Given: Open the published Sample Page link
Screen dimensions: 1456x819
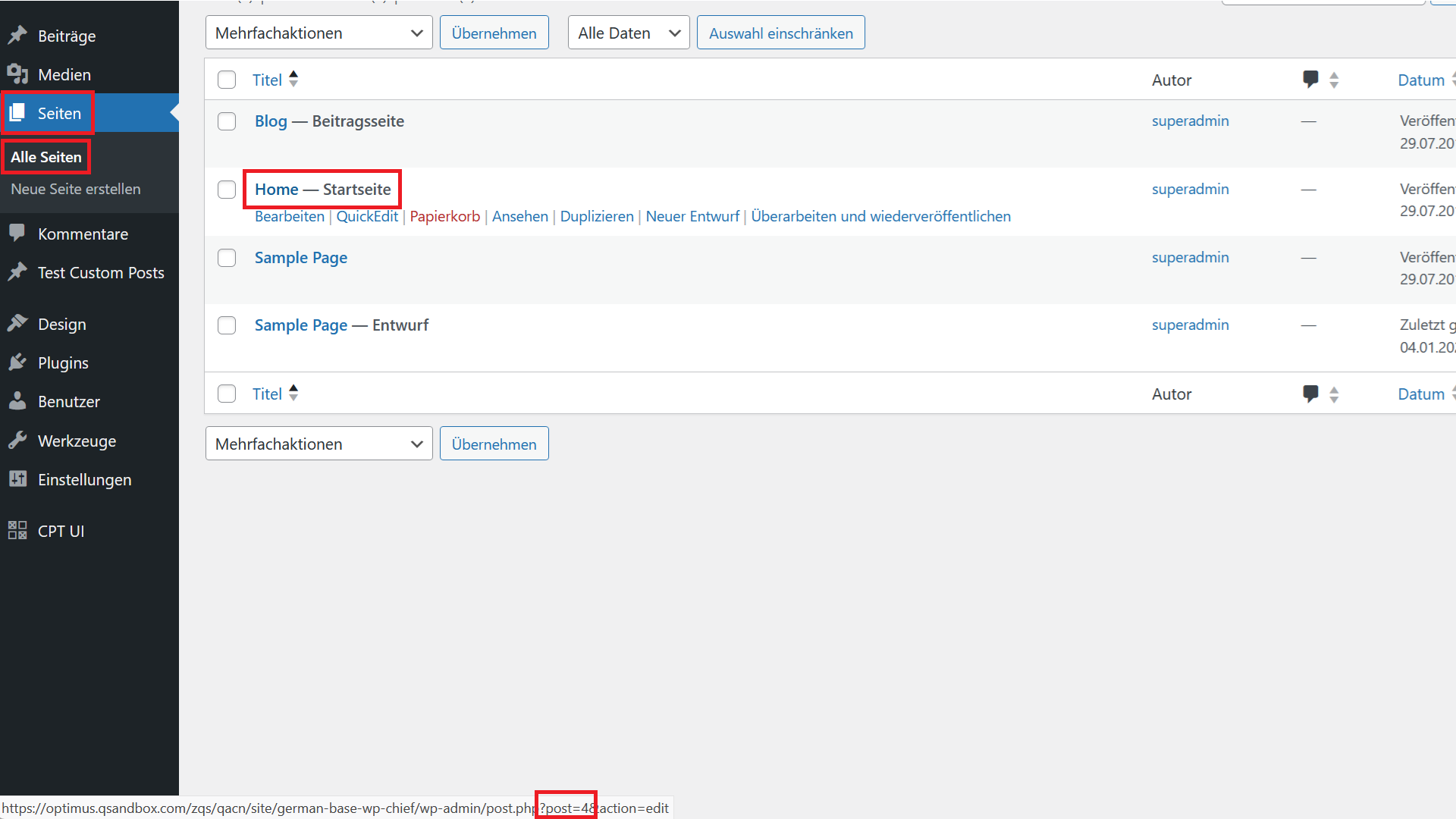Looking at the screenshot, I should click(x=301, y=258).
